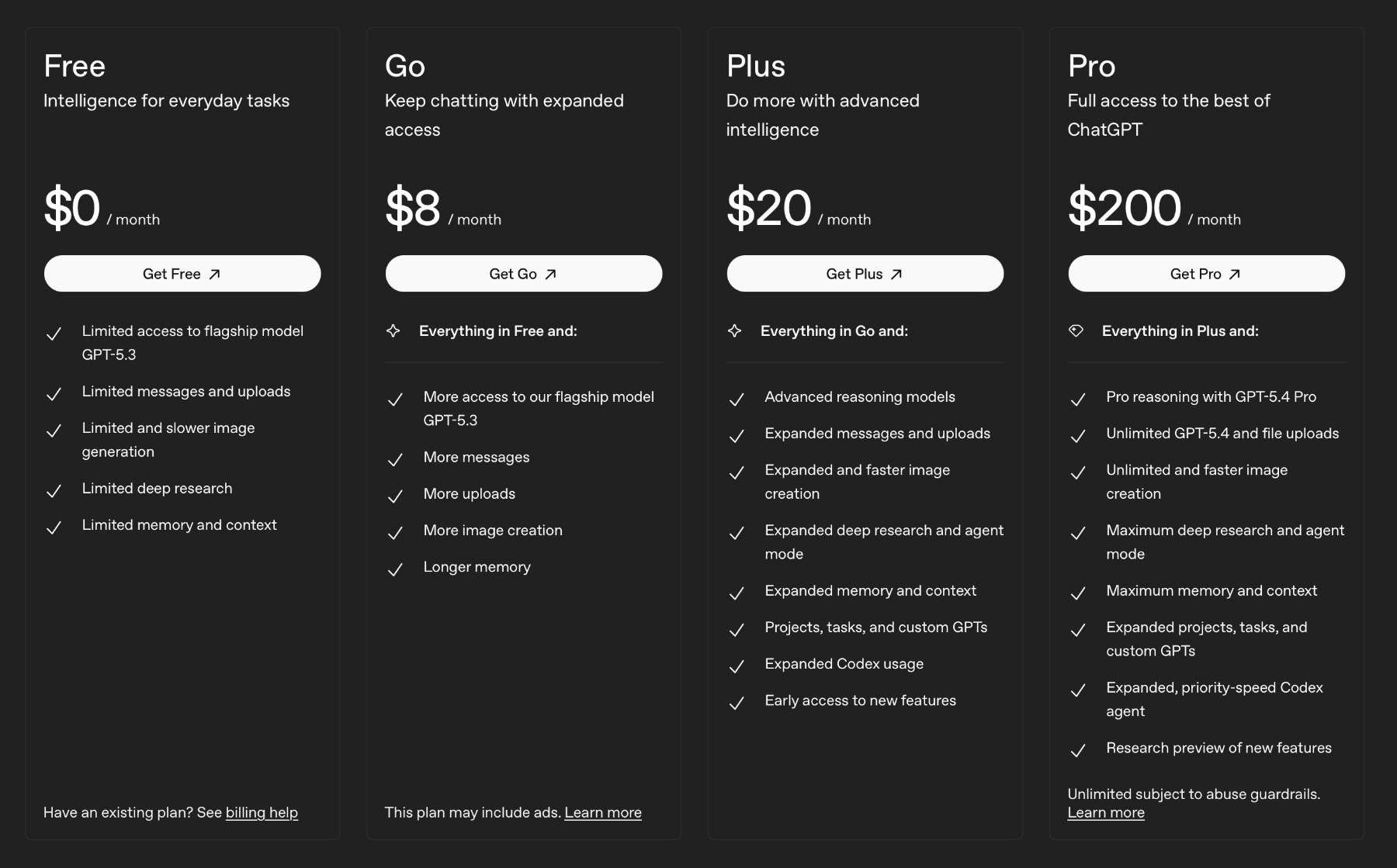The image size is (1397, 868).
Task: Click the Get Free button
Action: click(182, 274)
